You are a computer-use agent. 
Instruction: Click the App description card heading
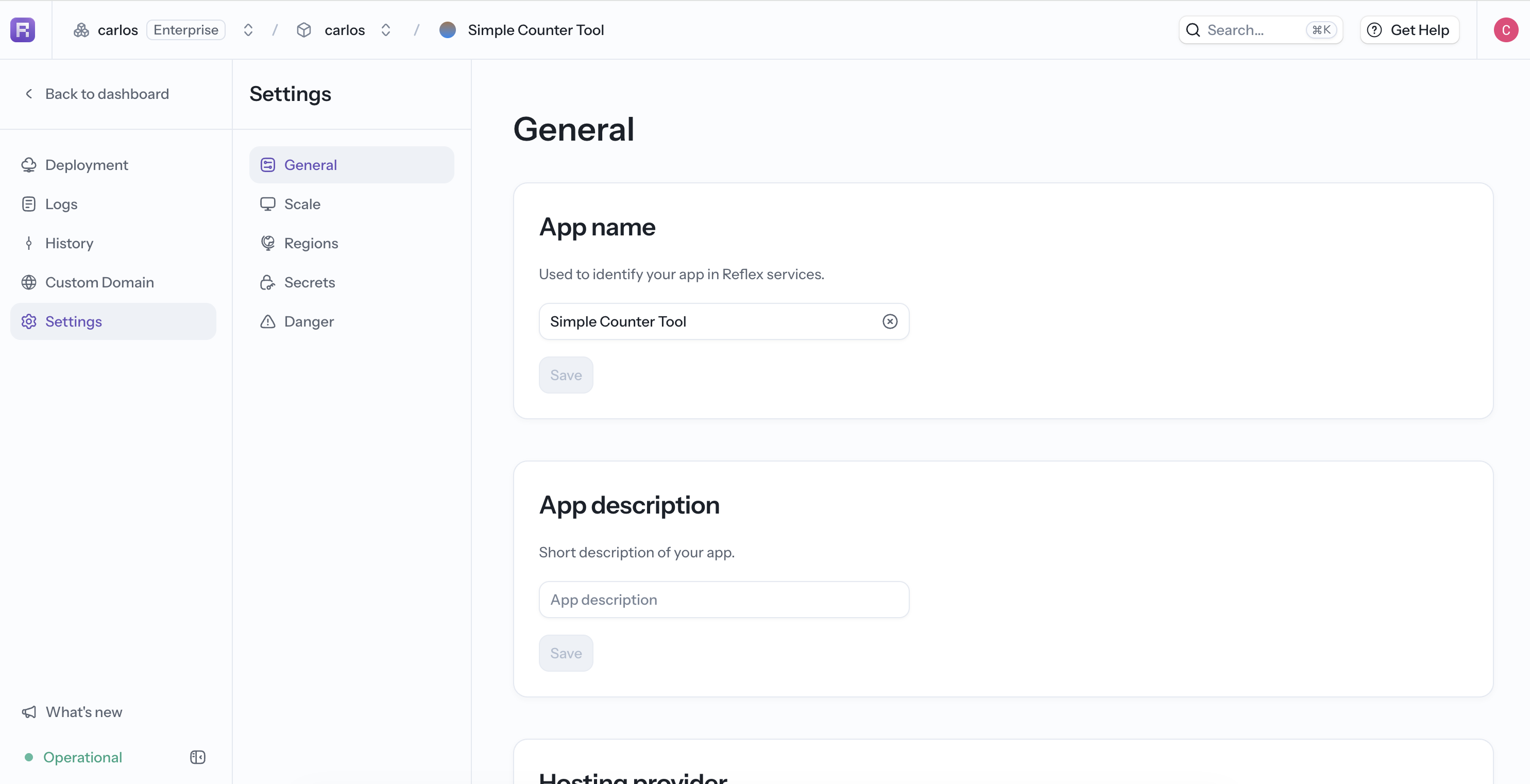tap(629, 505)
